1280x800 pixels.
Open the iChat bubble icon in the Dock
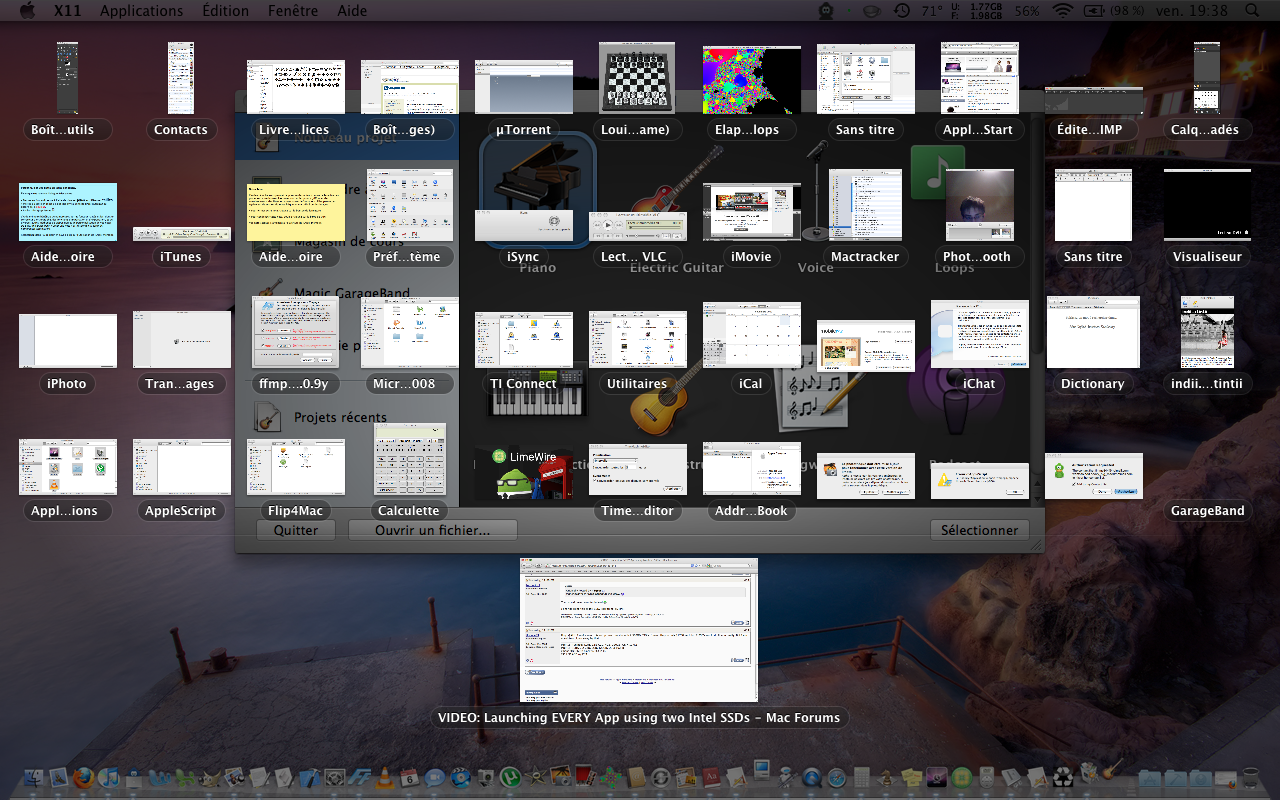click(434, 777)
